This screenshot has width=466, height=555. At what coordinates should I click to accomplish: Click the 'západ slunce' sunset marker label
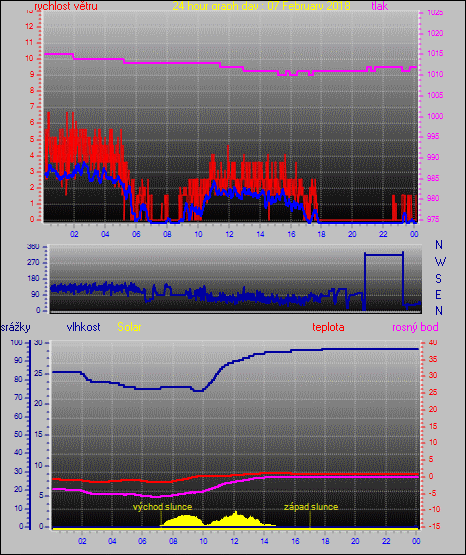click(311, 507)
